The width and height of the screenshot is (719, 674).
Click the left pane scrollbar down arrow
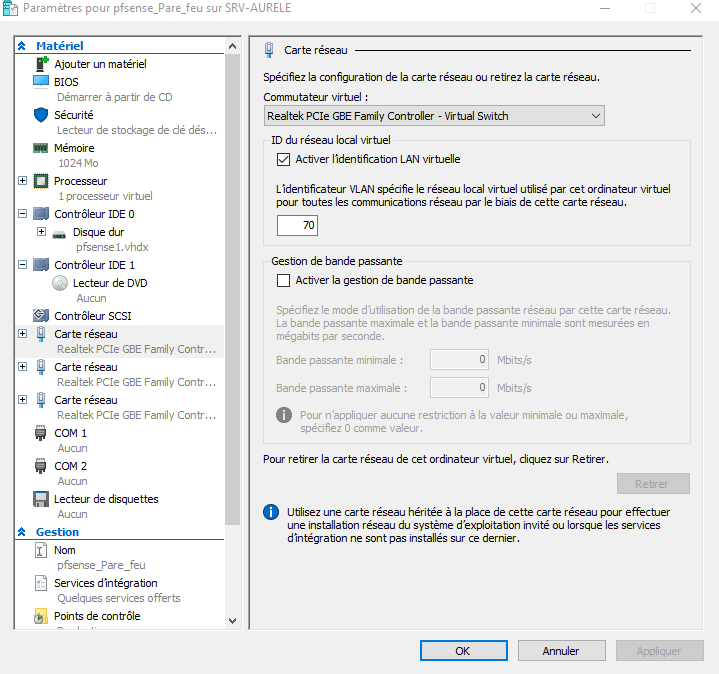pos(233,619)
